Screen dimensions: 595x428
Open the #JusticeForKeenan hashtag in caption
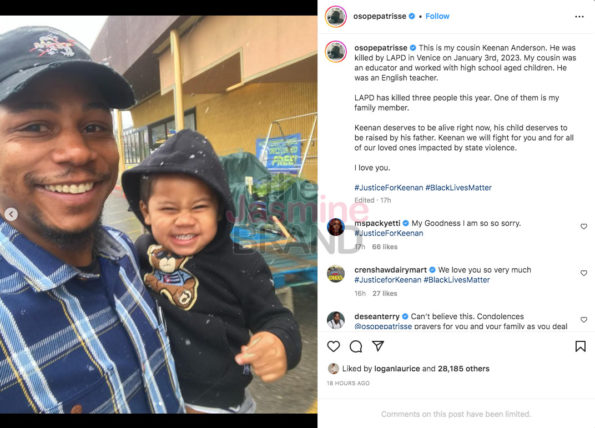click(x=389, y=187)
